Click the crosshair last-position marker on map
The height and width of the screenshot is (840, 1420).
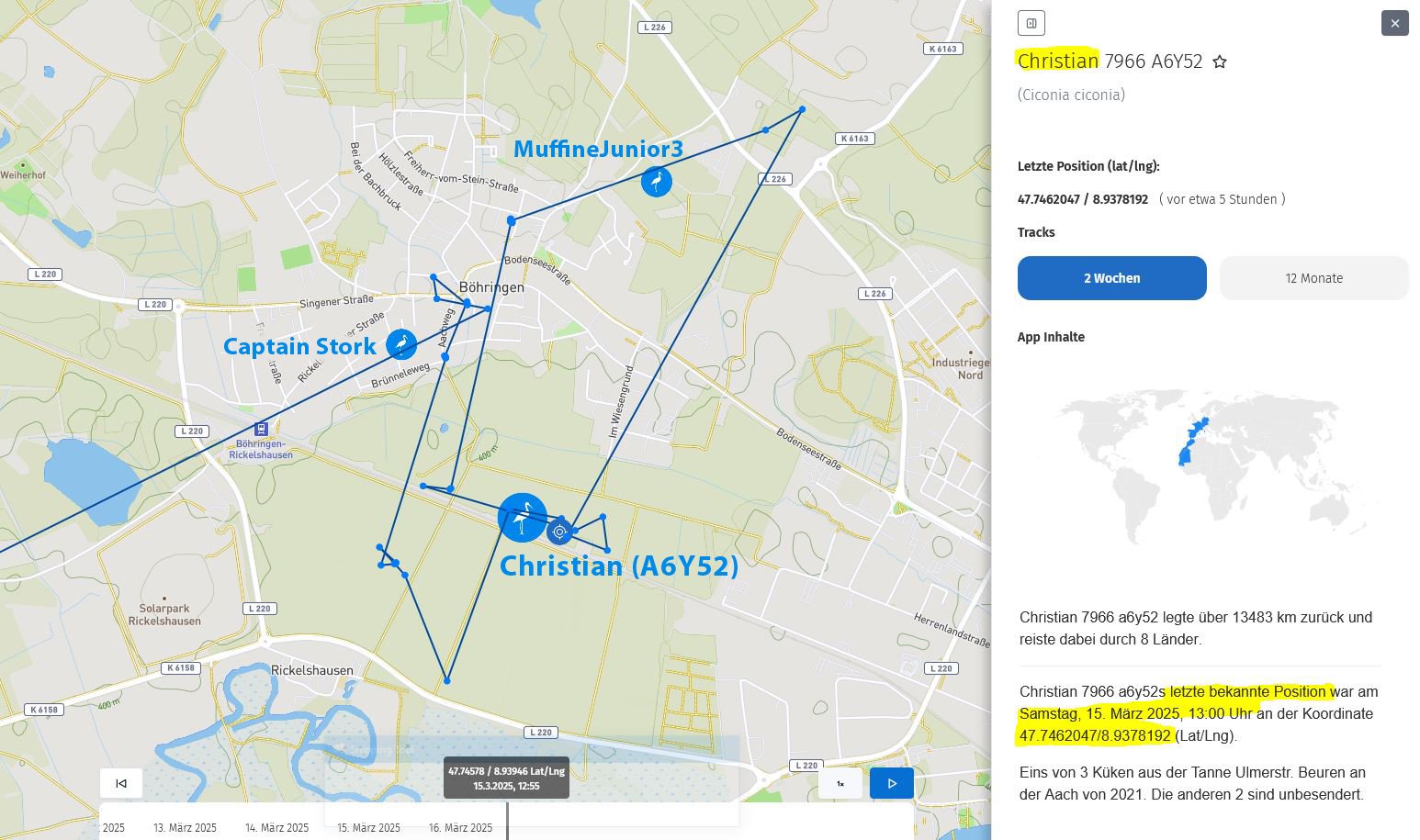tap(559, 532)
